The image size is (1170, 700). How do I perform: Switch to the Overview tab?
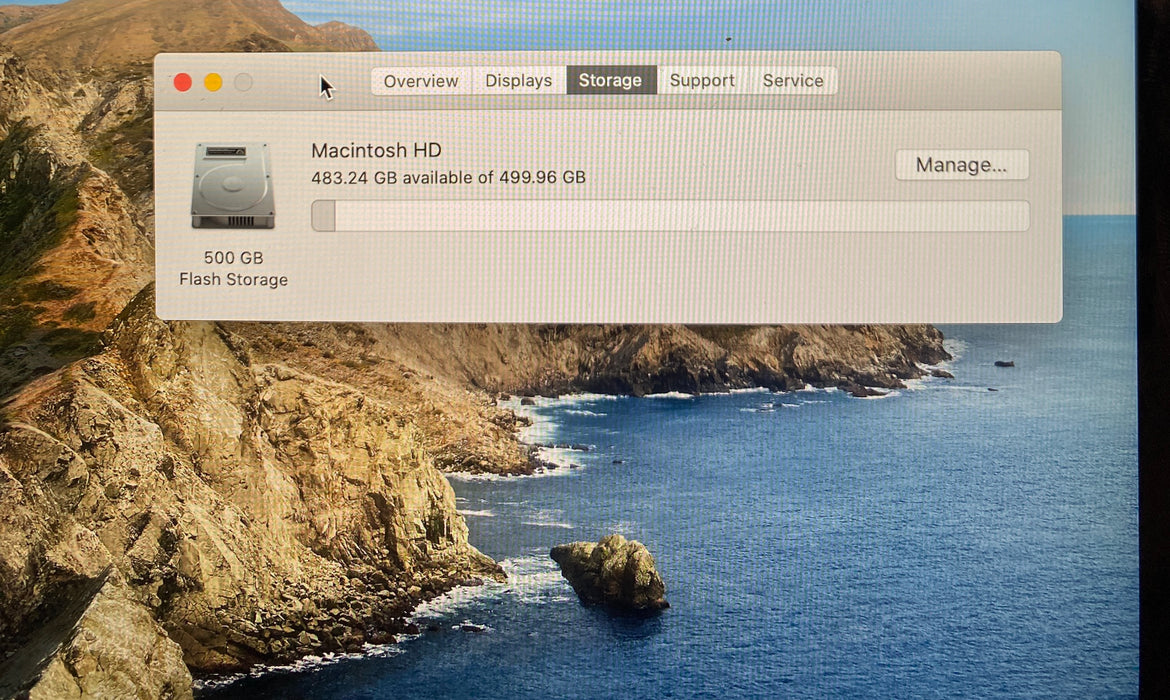pyautogui.click(x=421, y=81)
